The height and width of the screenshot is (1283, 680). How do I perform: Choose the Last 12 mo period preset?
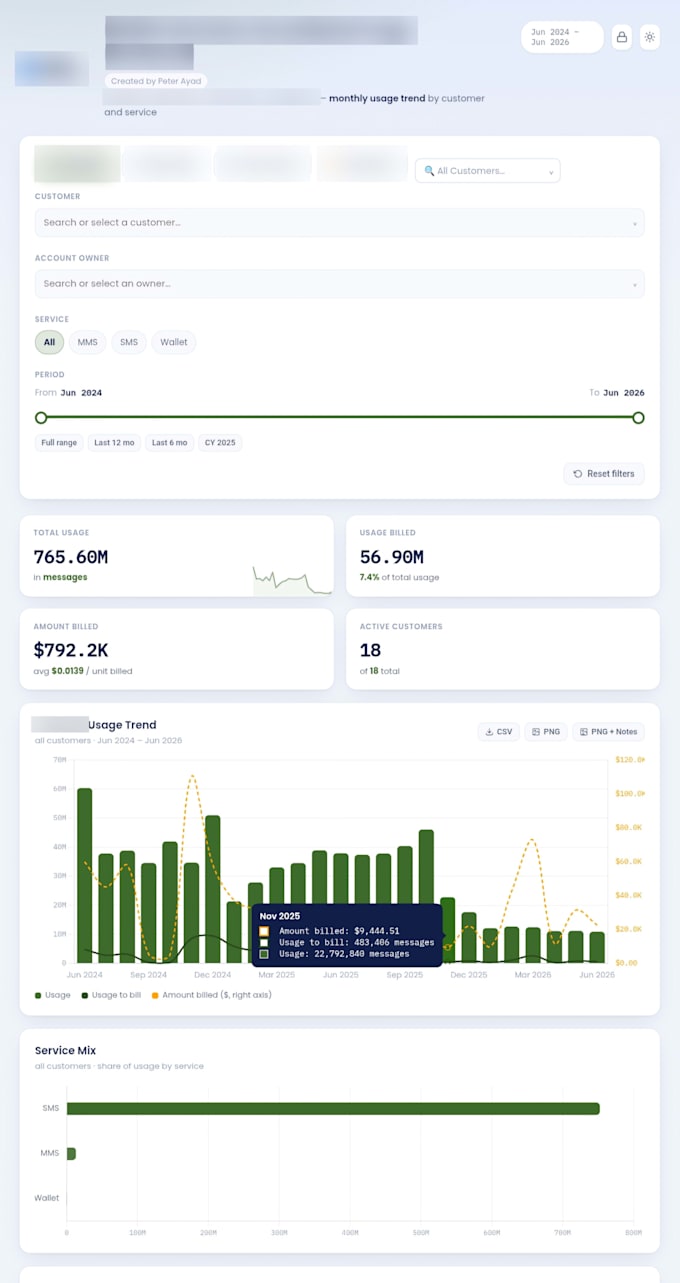click(x=115, y=442)
